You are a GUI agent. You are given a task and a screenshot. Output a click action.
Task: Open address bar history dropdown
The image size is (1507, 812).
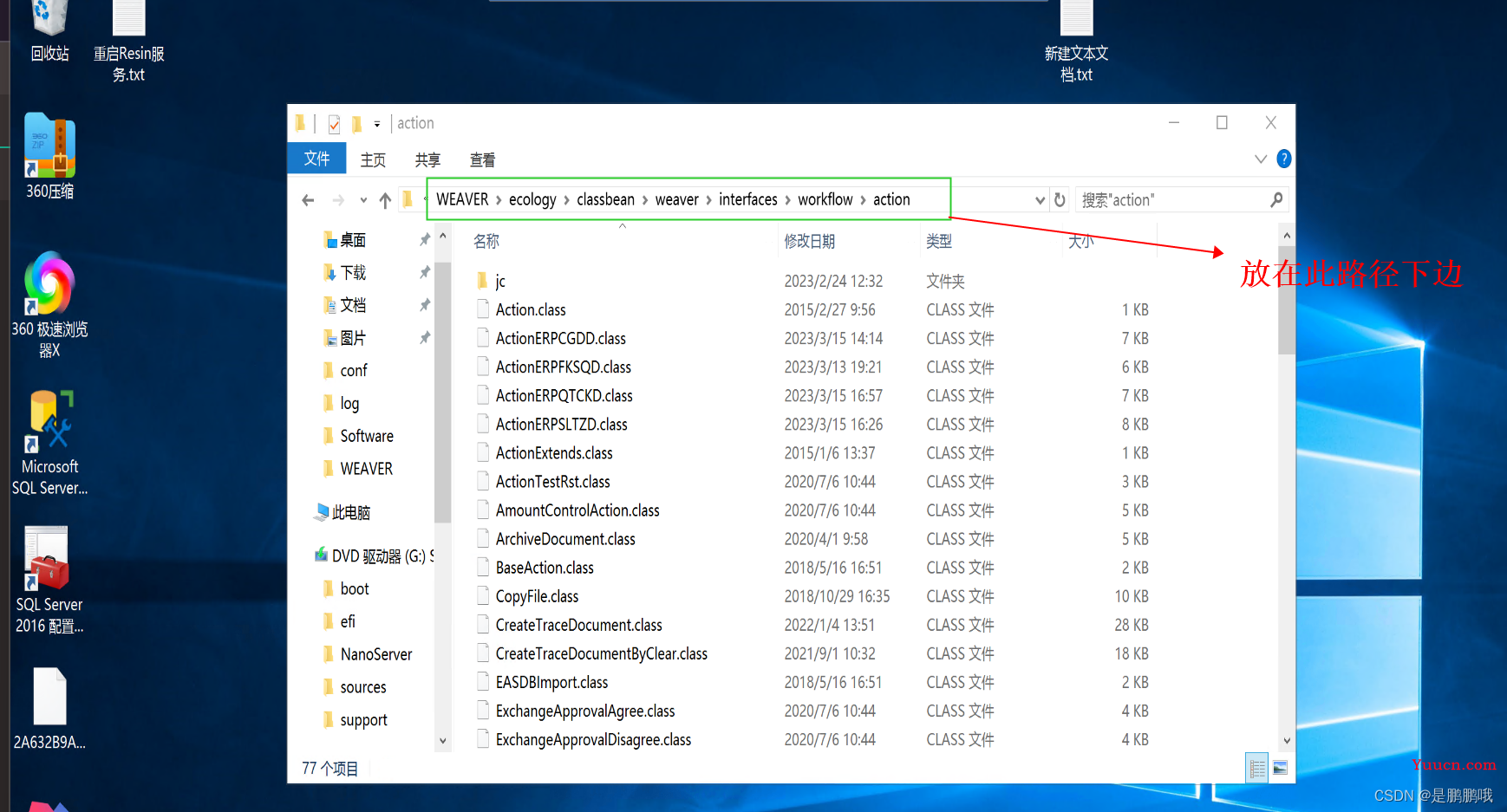(x=1040, y=200)
